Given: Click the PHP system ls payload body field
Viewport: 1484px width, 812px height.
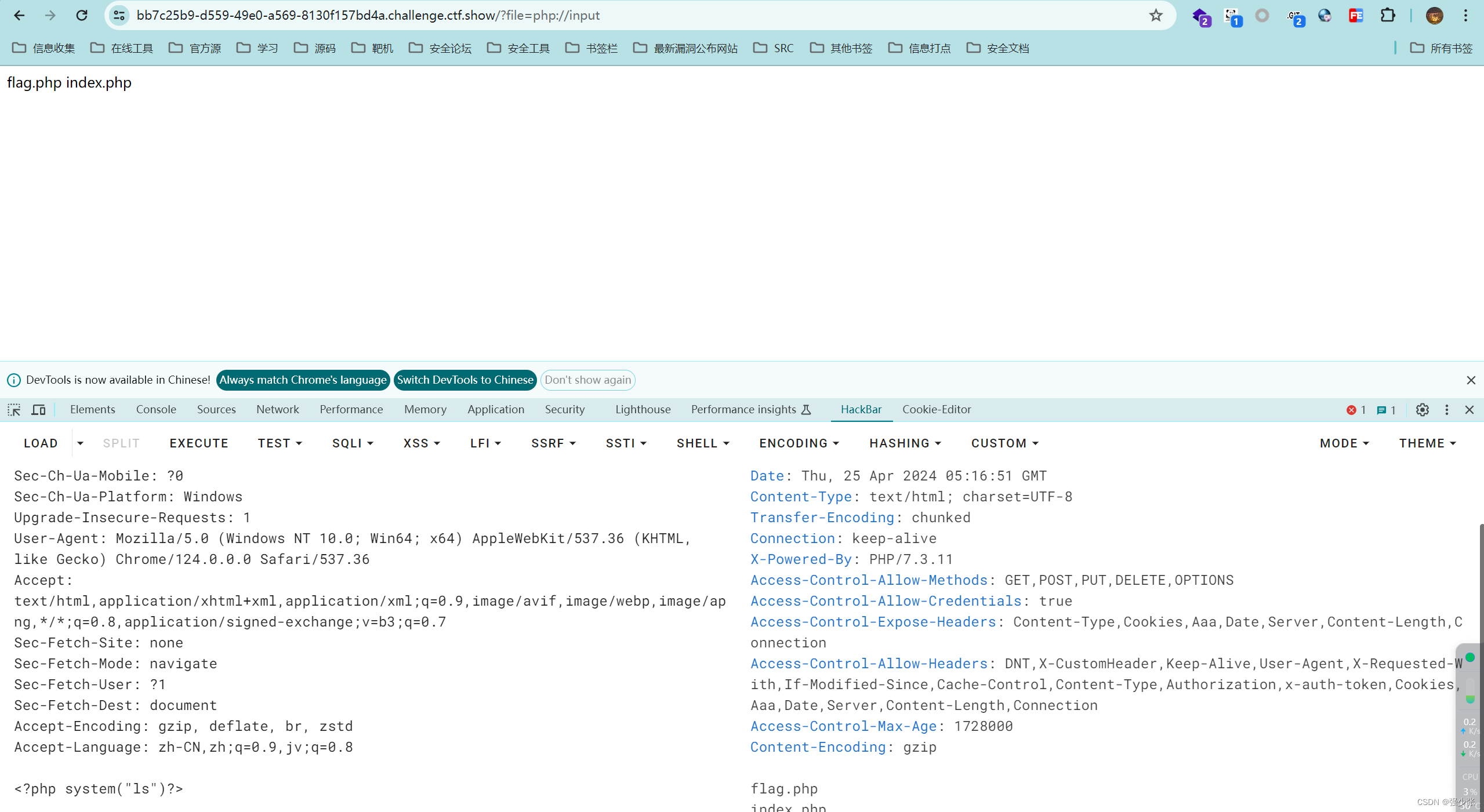Looking at the screenshot, I should 99,789.
